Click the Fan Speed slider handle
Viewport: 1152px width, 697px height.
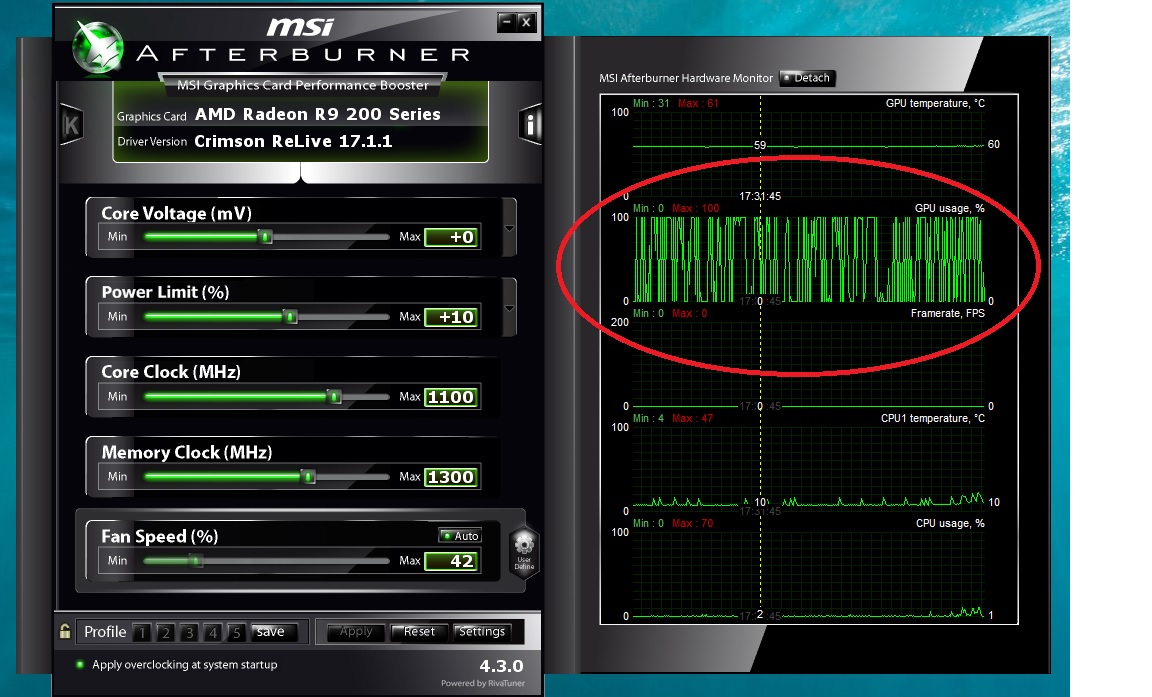point(196,560)
